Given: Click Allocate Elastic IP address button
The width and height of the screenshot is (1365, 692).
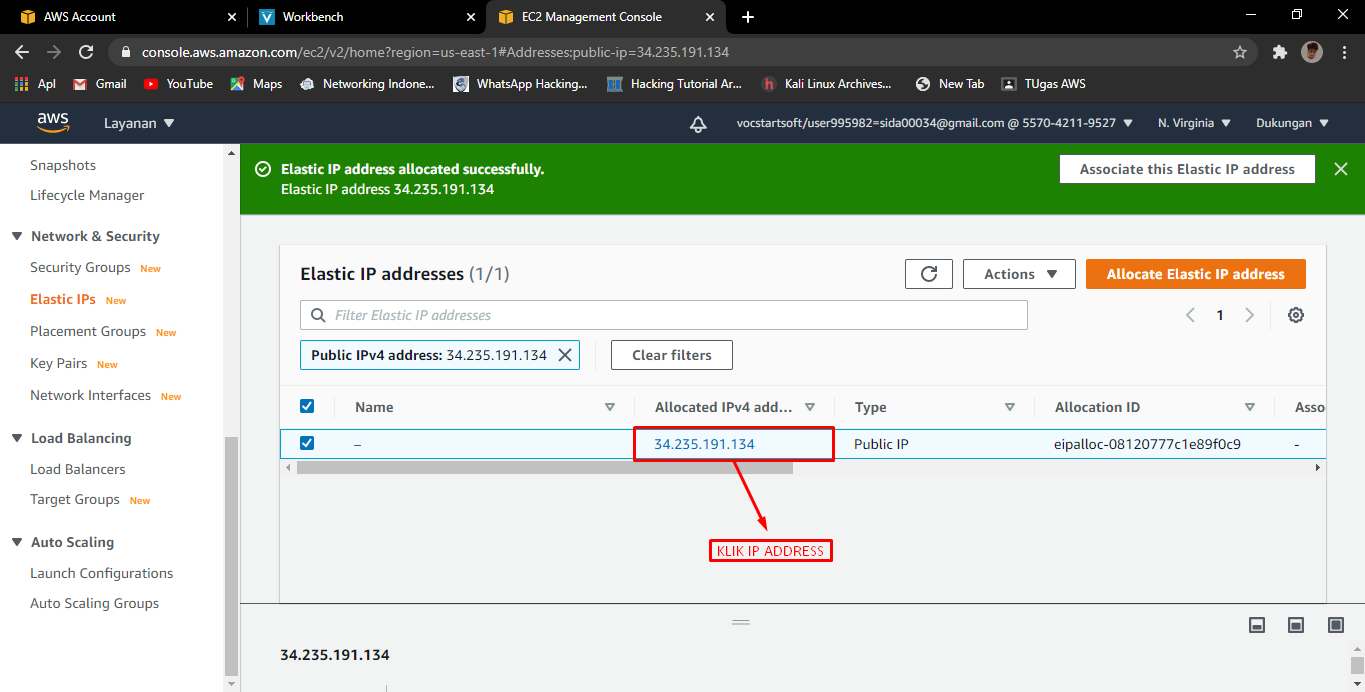Looking at the screenshot, I should (x=1195, y=274).
